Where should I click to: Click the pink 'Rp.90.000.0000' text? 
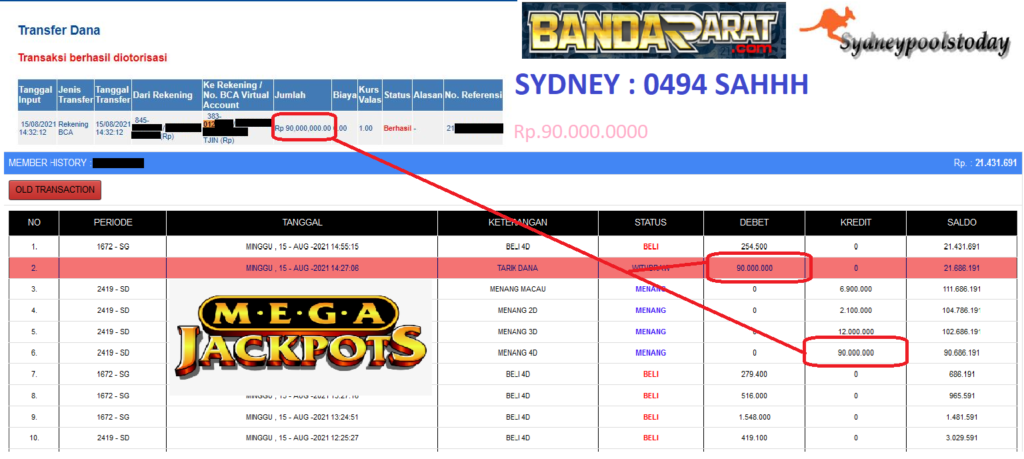(x=581, y=131)
